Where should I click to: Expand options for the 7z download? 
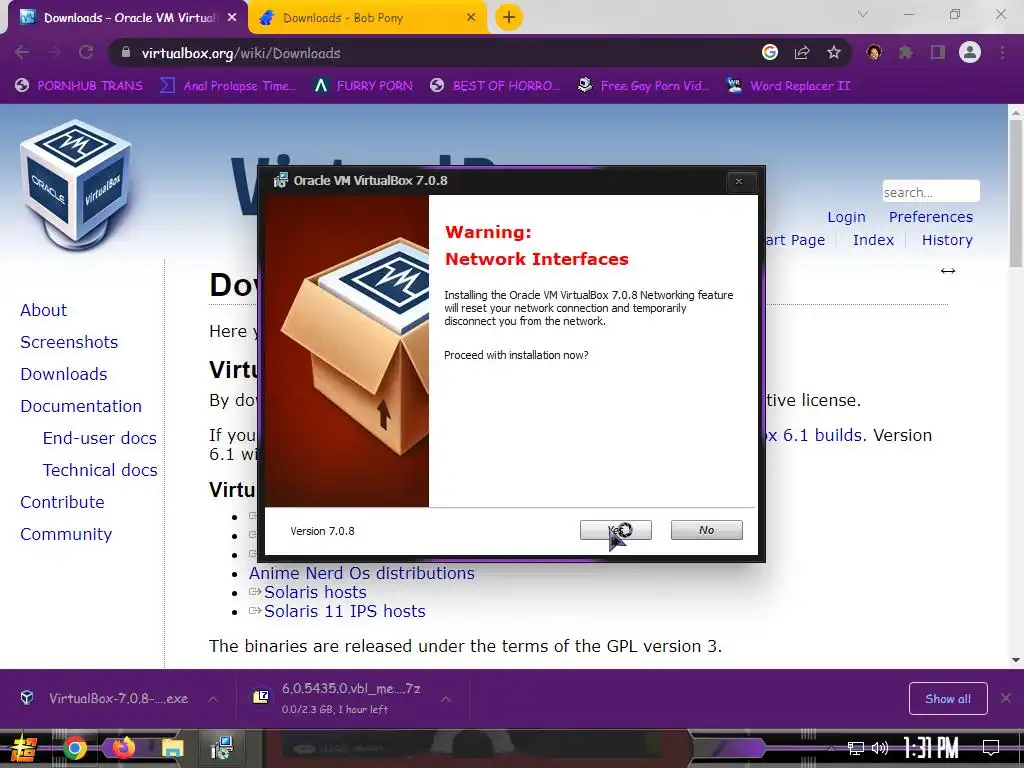tap(446, 699)
